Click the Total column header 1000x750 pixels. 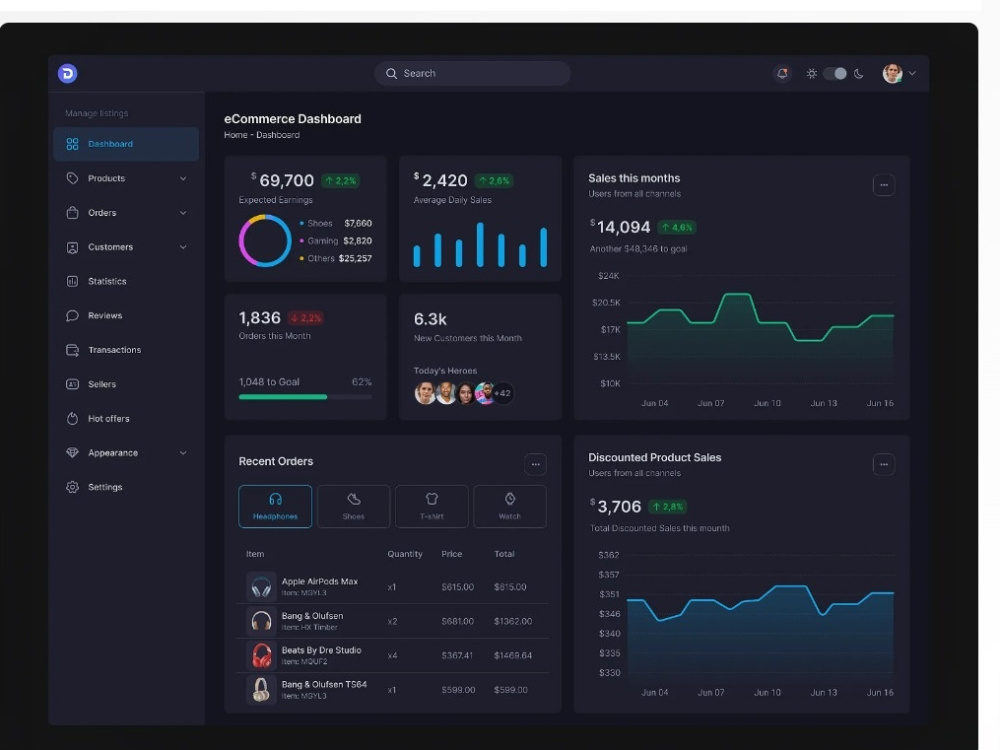click(x=504, y=554)
